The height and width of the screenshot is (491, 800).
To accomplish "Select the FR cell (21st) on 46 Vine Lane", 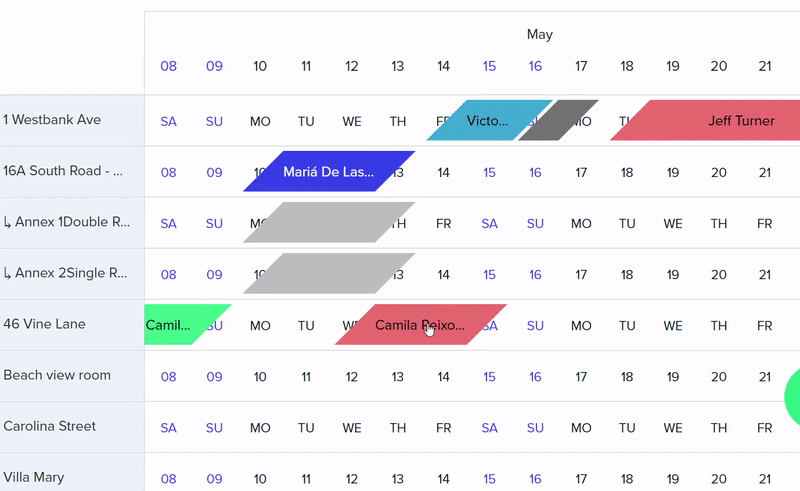I will pyautogui.click(x=765, y=326).
